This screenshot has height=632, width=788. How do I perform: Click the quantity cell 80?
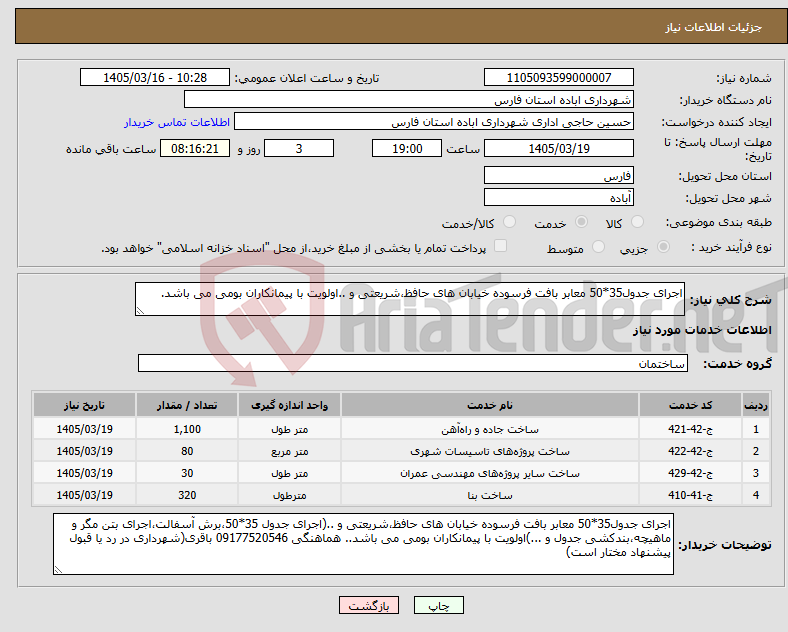coord(187,451)
